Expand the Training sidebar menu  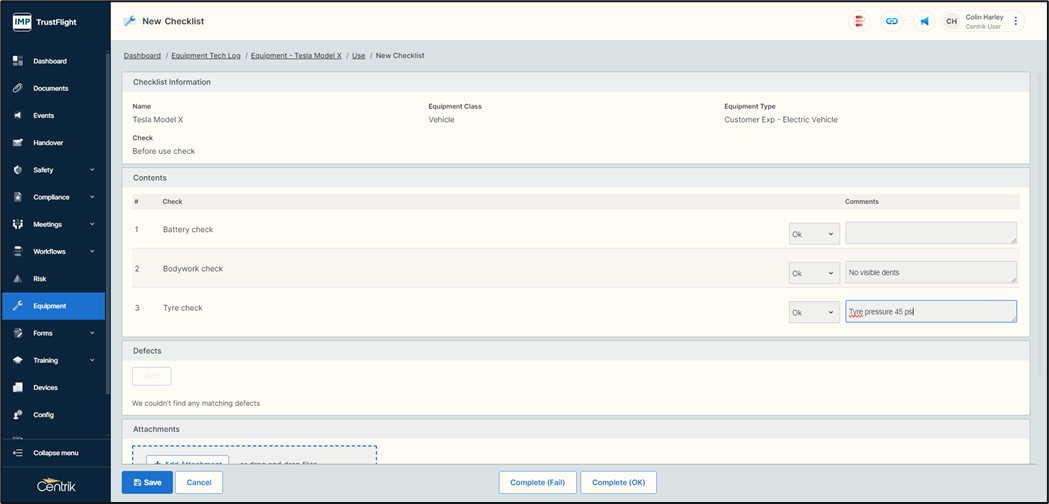tap(55, 360)
